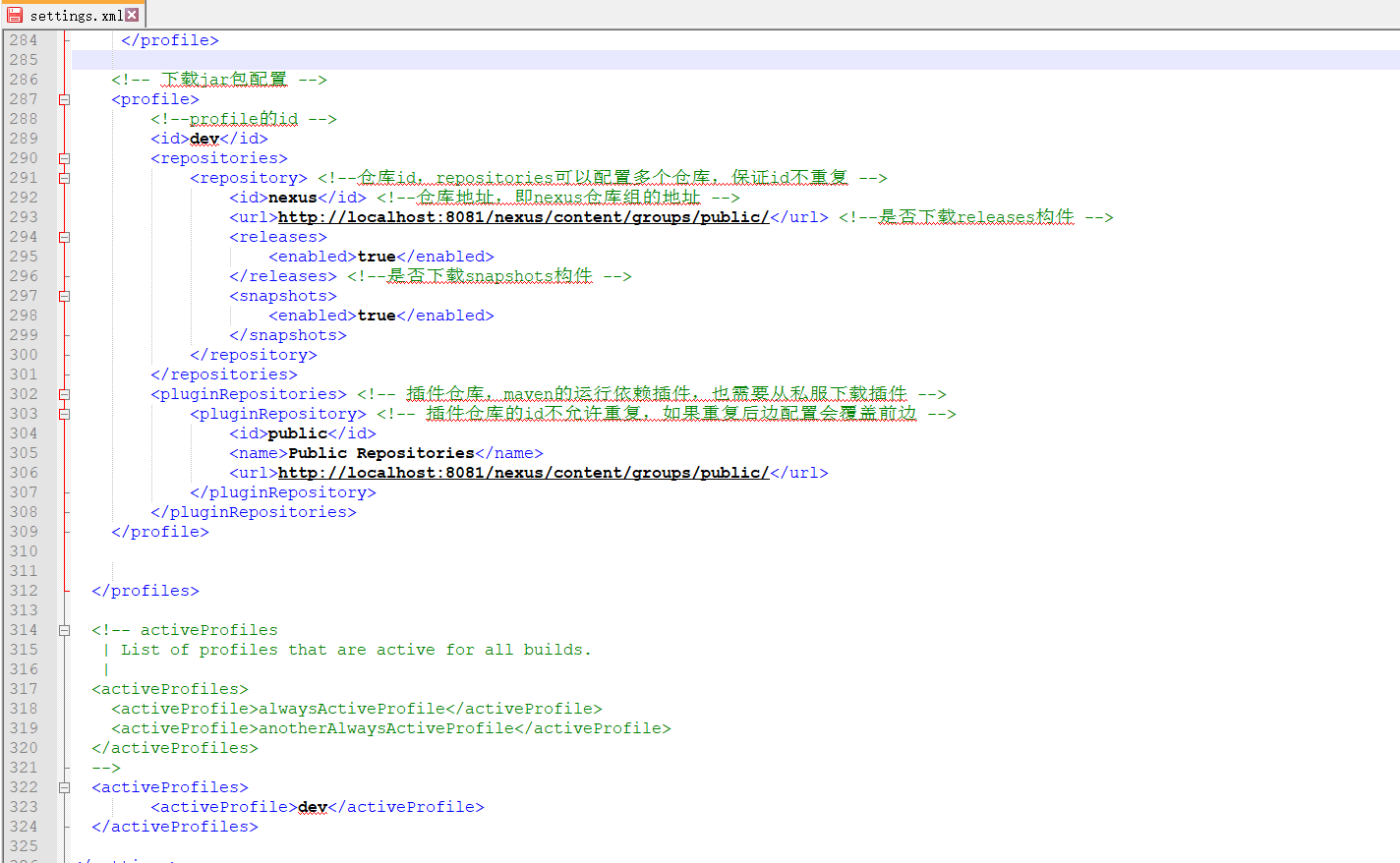Click line number 300 in the margin
This screenshot has width=1400, height=863.
[x=24, y=355]
